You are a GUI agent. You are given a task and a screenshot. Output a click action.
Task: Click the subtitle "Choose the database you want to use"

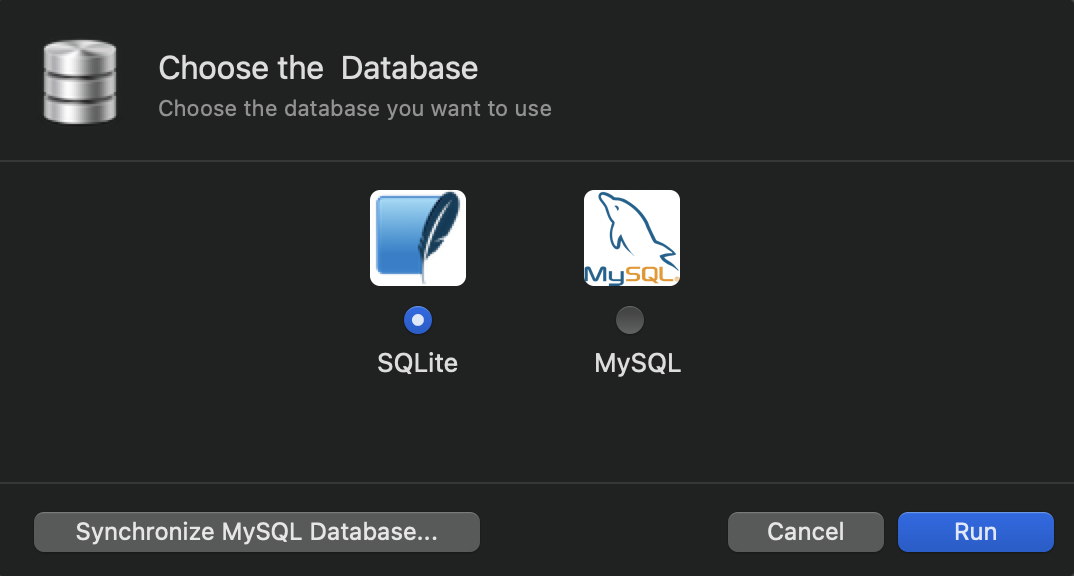[355, 108]
